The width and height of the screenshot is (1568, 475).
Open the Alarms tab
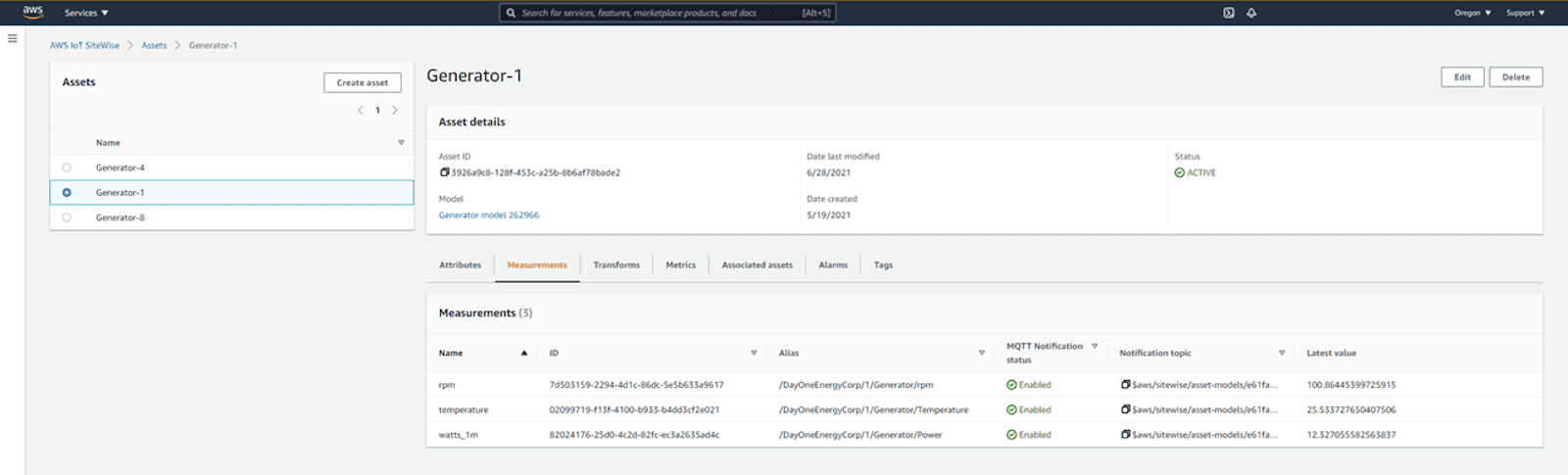pyautogui.click(x=833, y=265)
